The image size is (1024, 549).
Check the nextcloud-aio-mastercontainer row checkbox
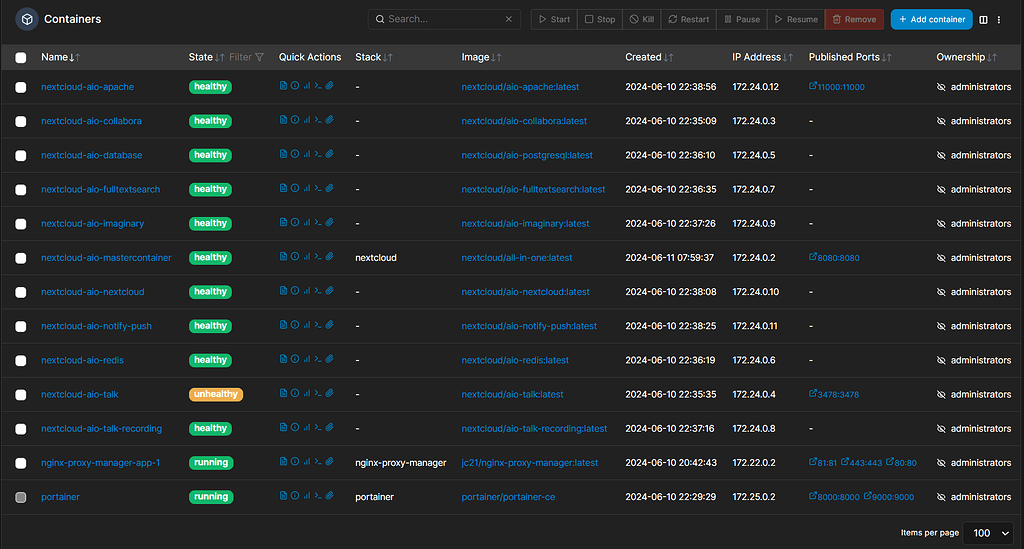coord(21,258)
